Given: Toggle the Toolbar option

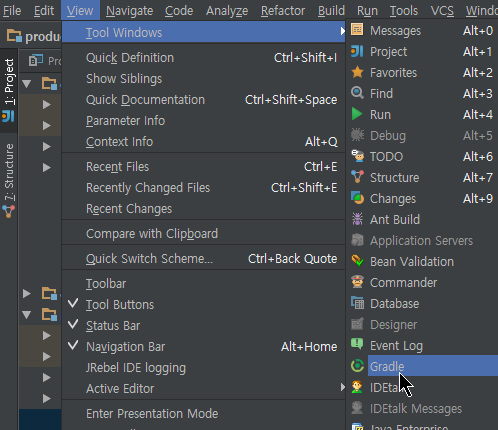Looking at the screenshot, I should pyautogui.click(x=203, y=283).
